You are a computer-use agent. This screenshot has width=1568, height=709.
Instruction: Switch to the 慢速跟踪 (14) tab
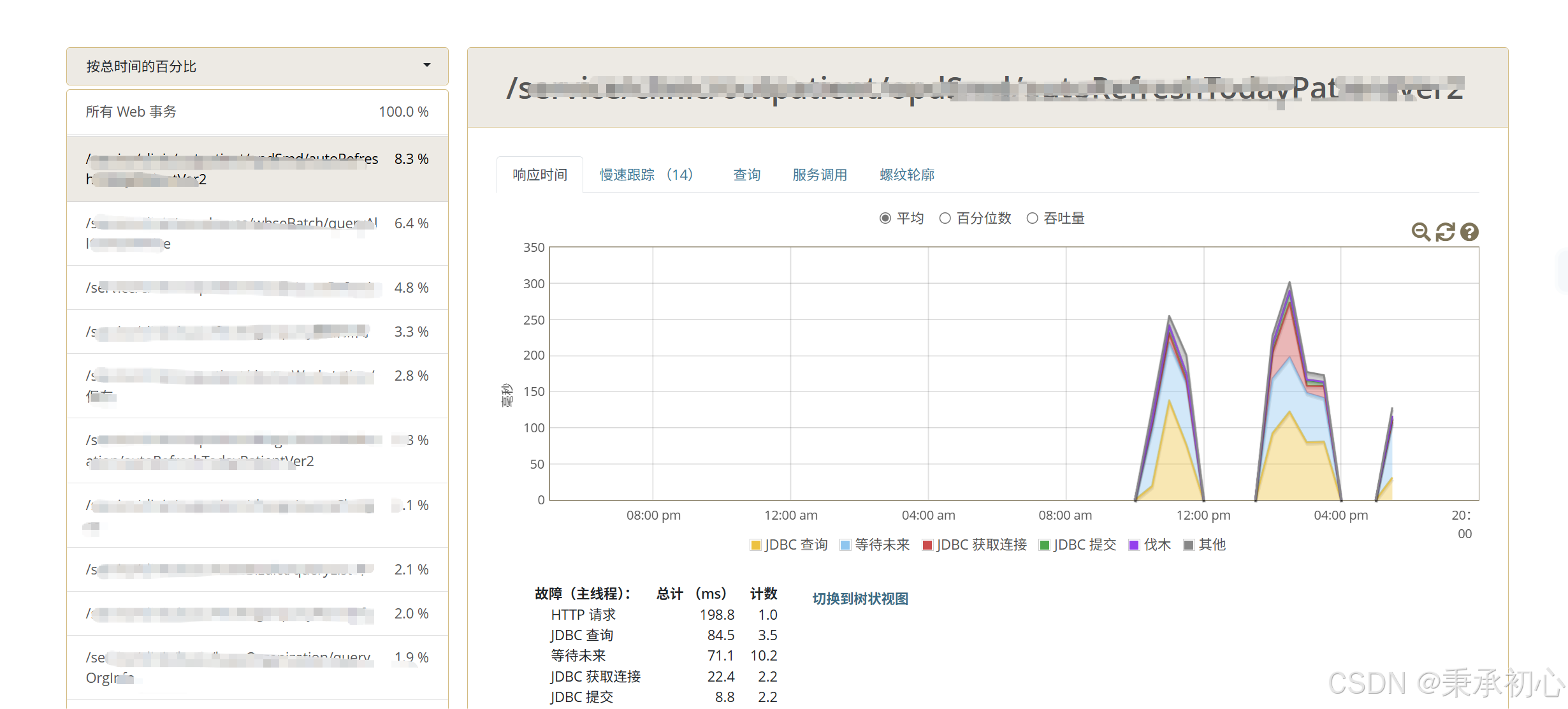646,175
